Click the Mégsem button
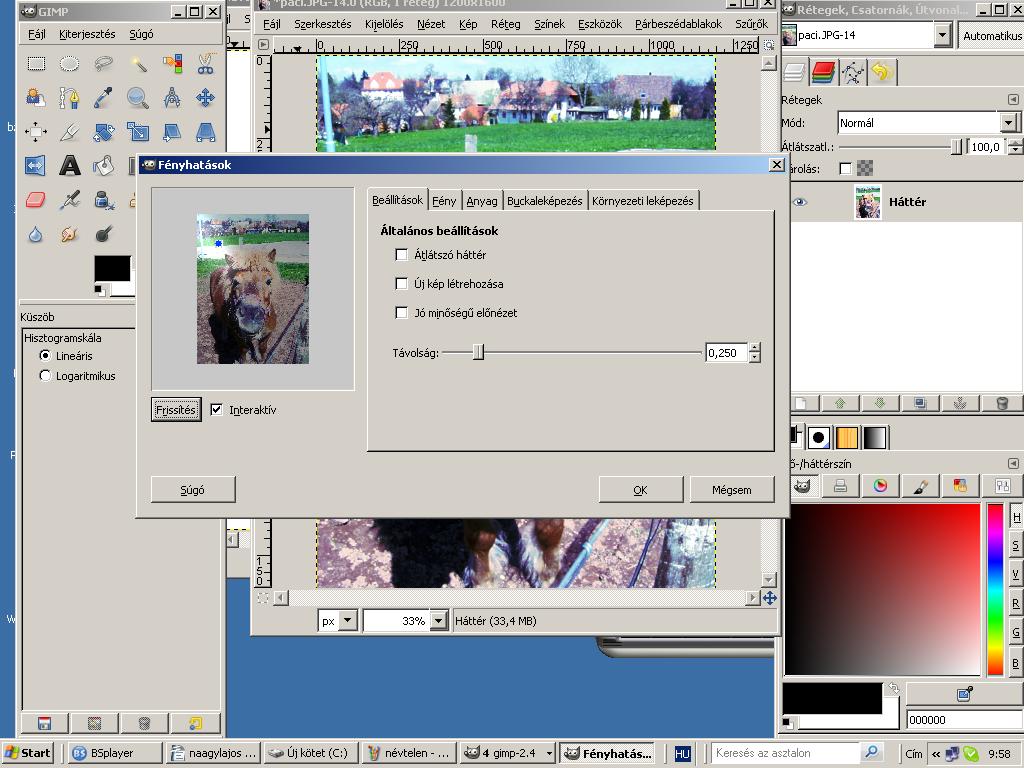 pos(731,490)
